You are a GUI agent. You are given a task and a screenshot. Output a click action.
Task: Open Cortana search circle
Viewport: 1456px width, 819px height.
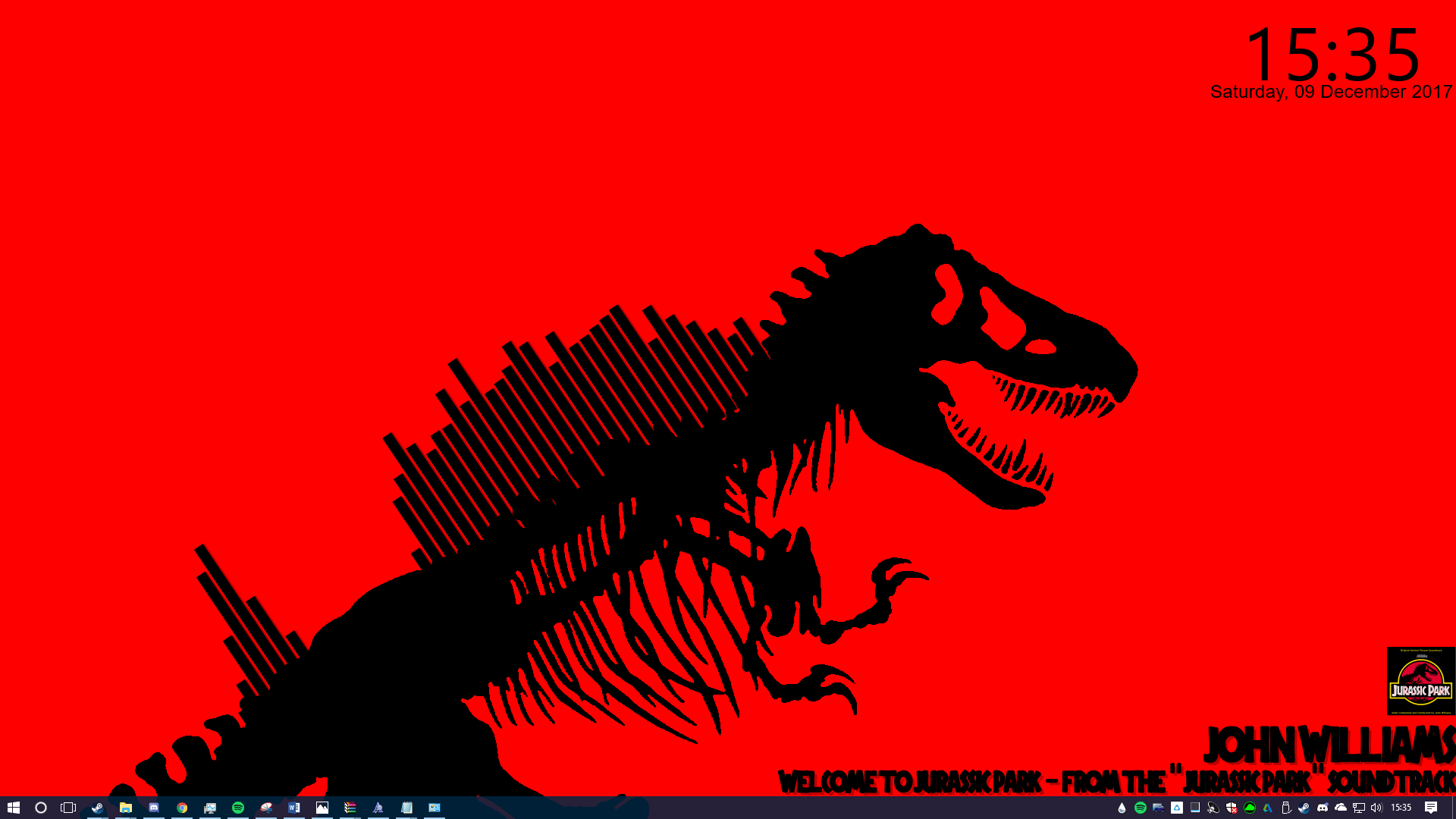pyautogui.click(x=41, y=808)
